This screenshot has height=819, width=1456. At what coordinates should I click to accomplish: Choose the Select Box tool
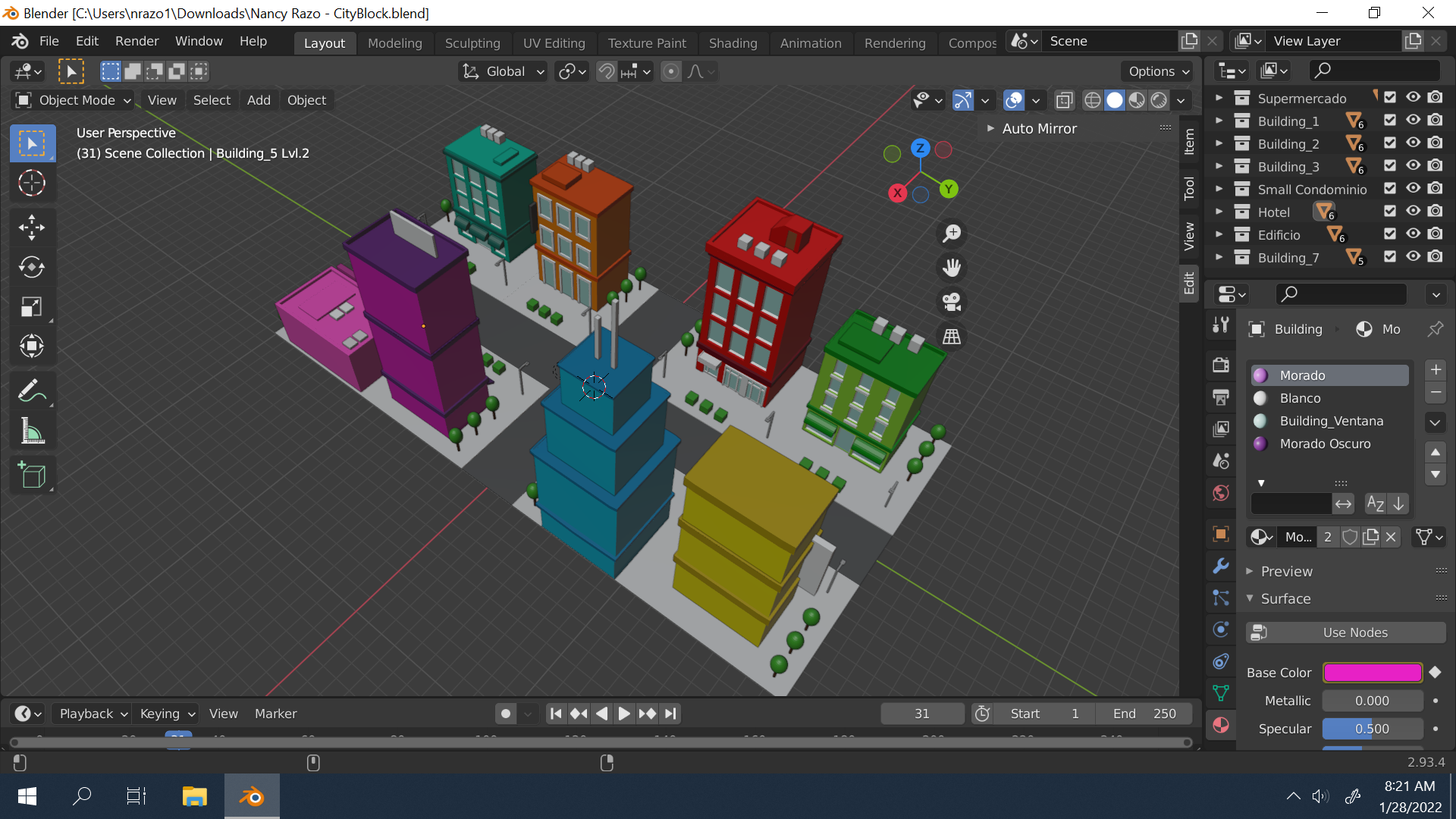[32, 143]
